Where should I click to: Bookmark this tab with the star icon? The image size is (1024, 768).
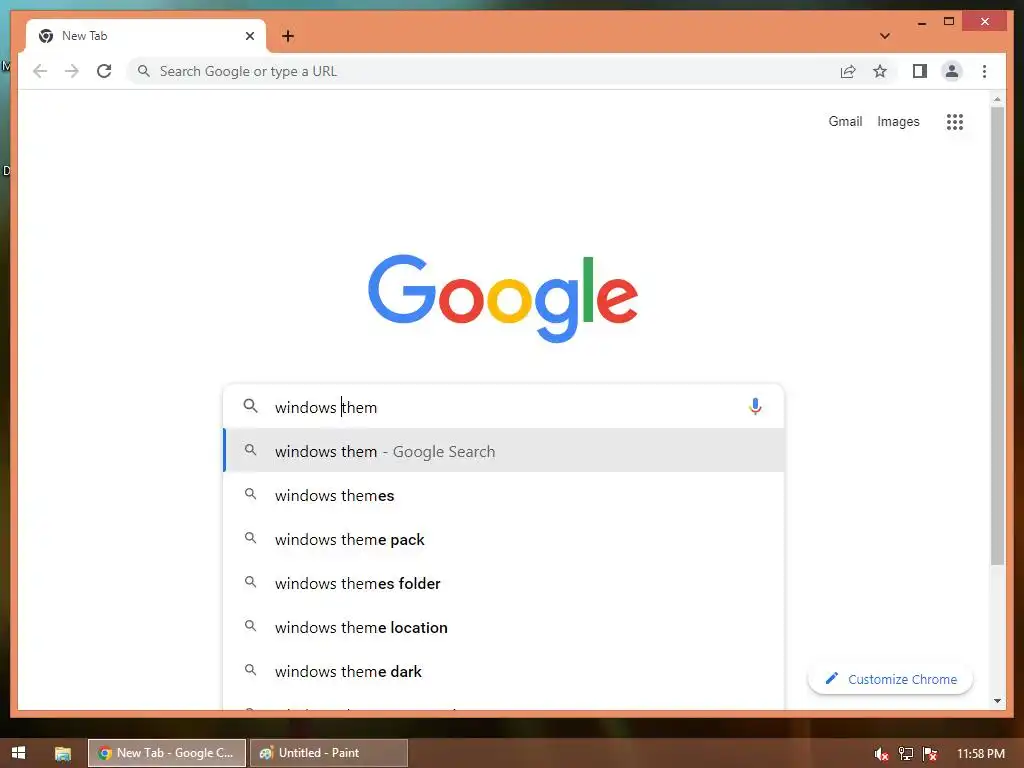880,71
